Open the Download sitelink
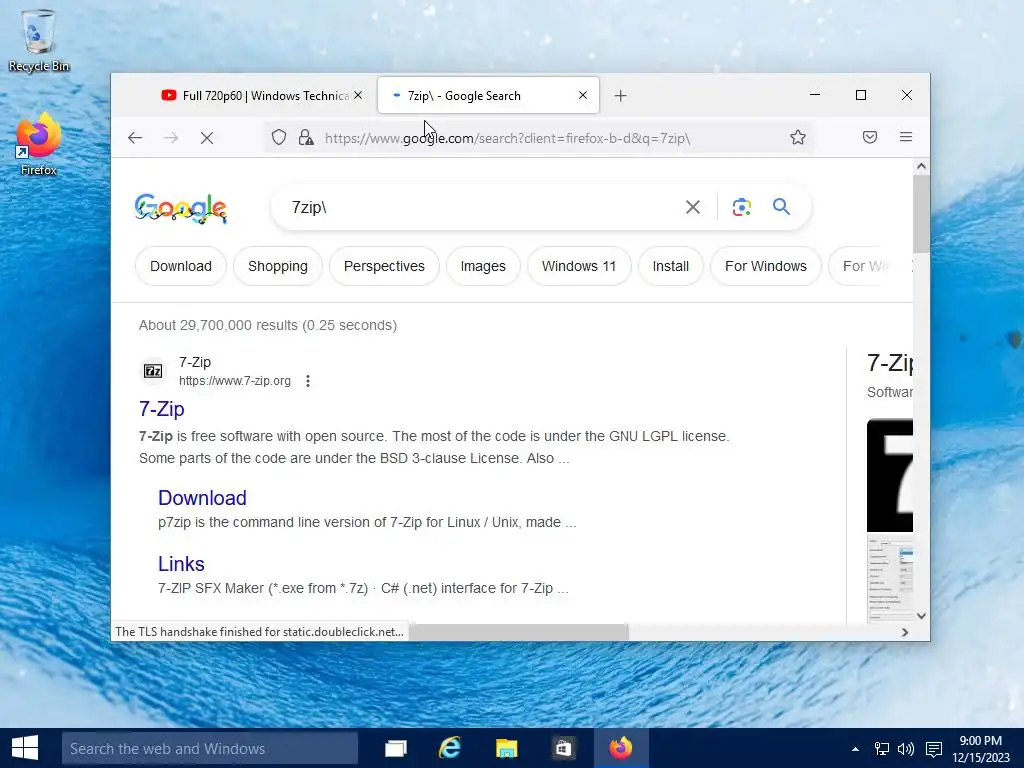The image size is (1024, 768). pos(202,498)
